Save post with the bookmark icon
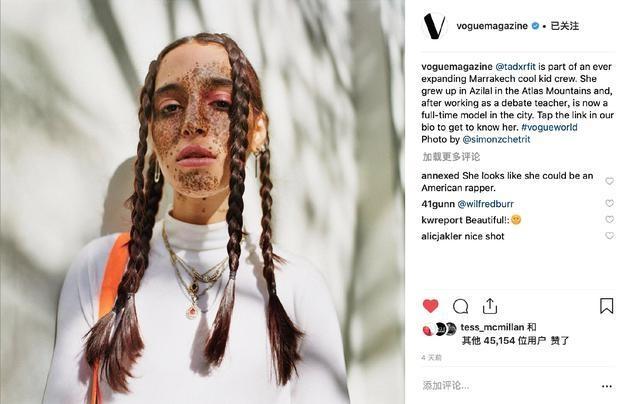Viewport: 630px width, 404px height. pos(606,306)
